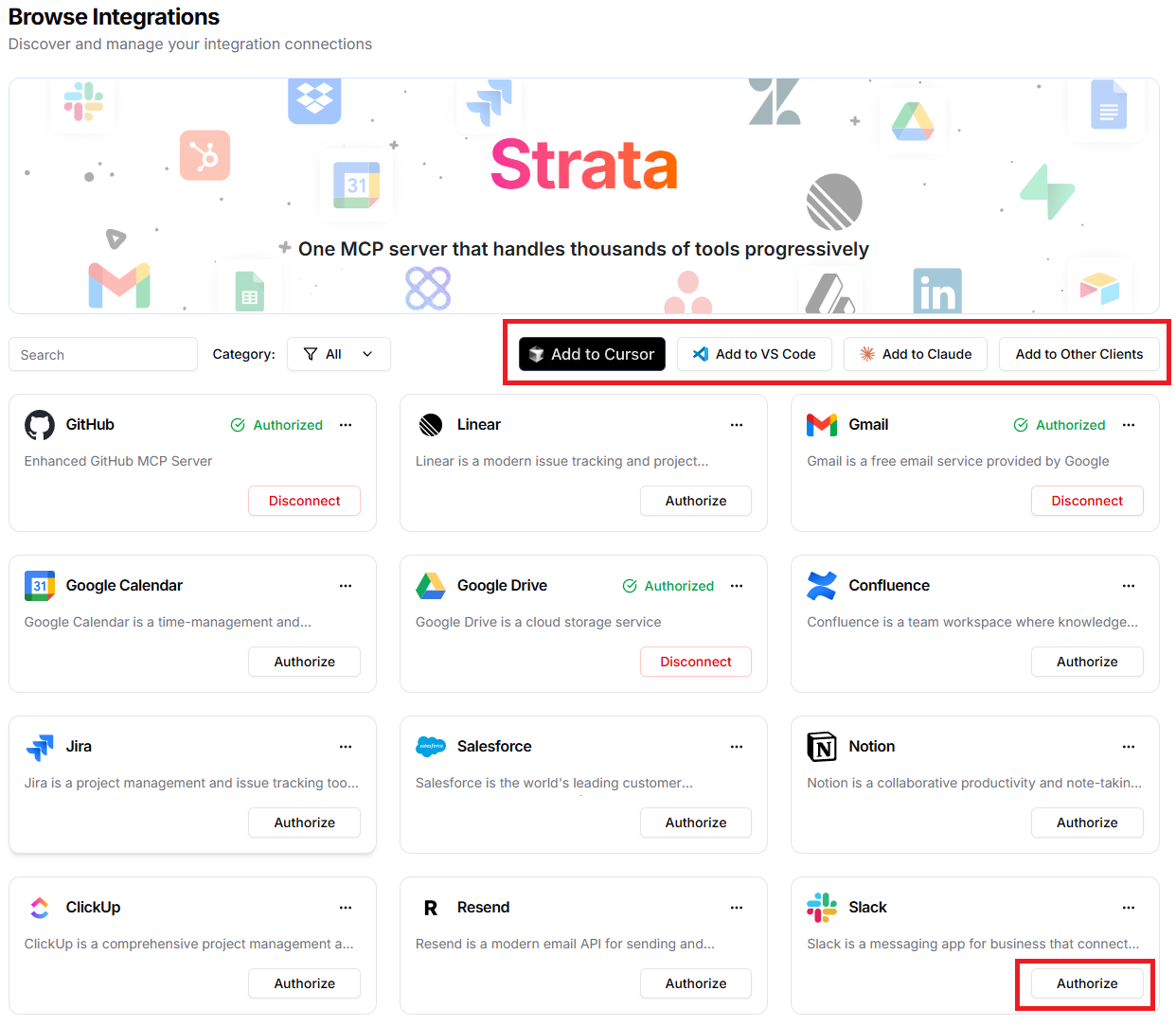
Task: Click the ClickUp integration icon
Action: 39,907
